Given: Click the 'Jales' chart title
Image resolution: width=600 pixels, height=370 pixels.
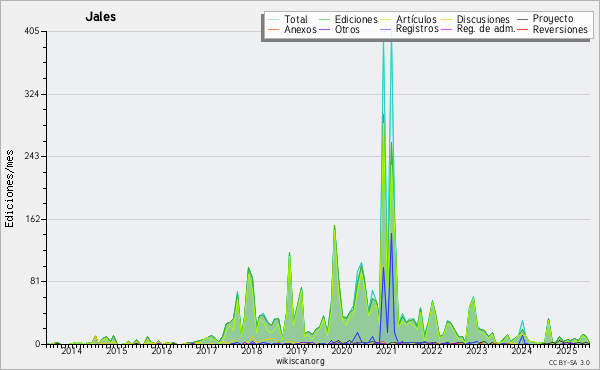Looking at the screenshot, I should pyautogui.click(x=101, y=17).
